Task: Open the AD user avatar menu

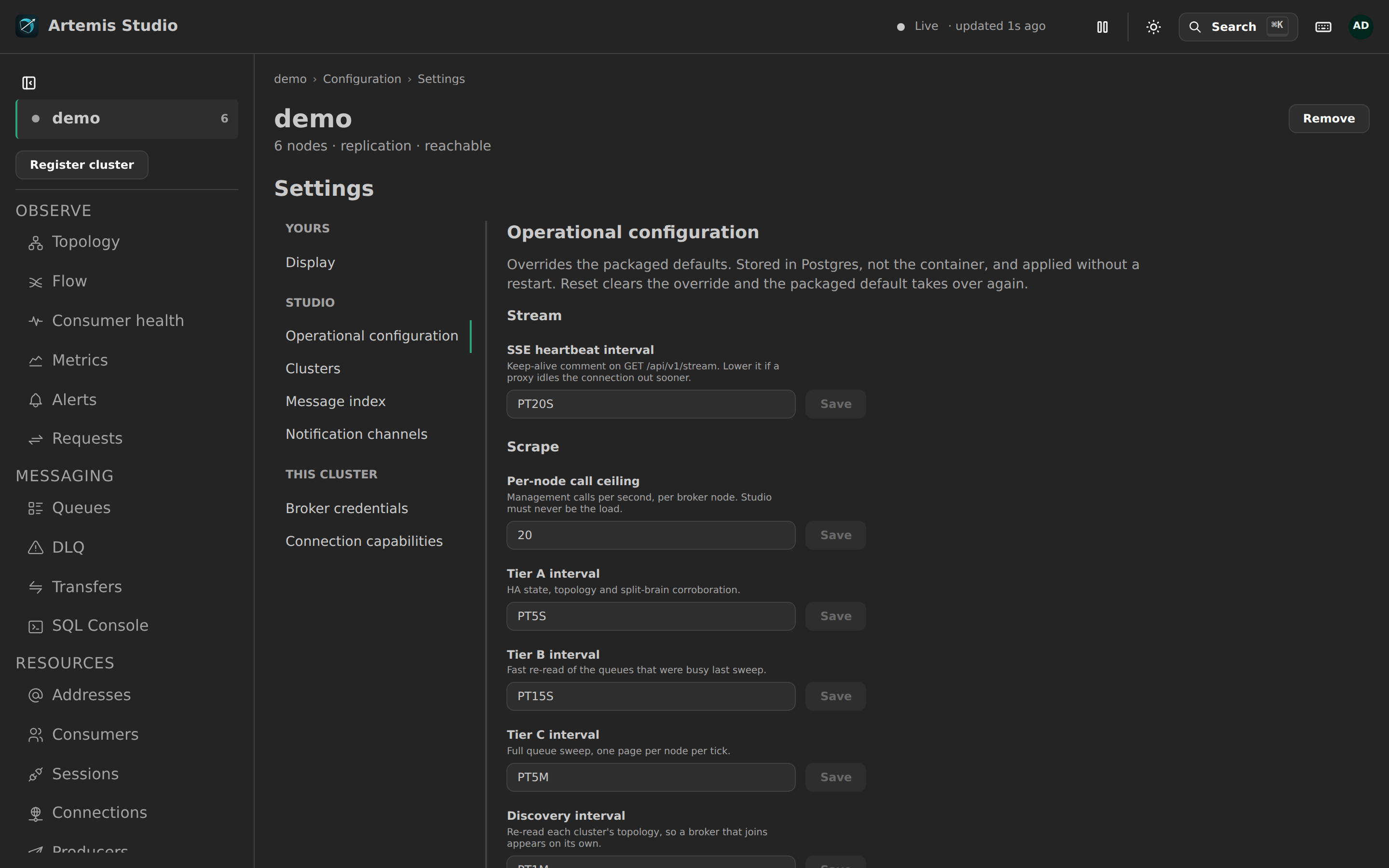Action: click(x=1360, y=27)
